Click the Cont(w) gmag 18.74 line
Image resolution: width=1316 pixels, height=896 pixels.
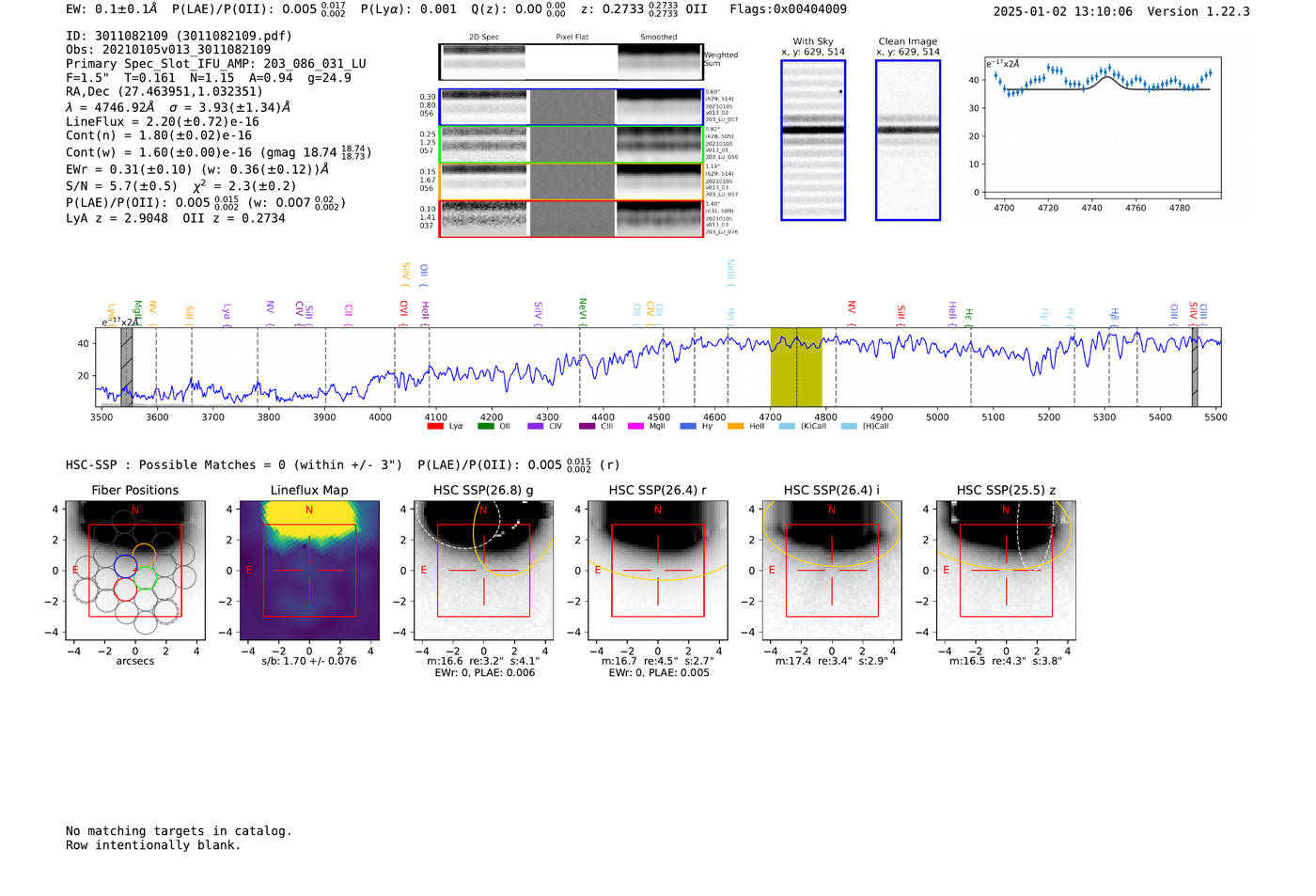[x=218, y=151]
